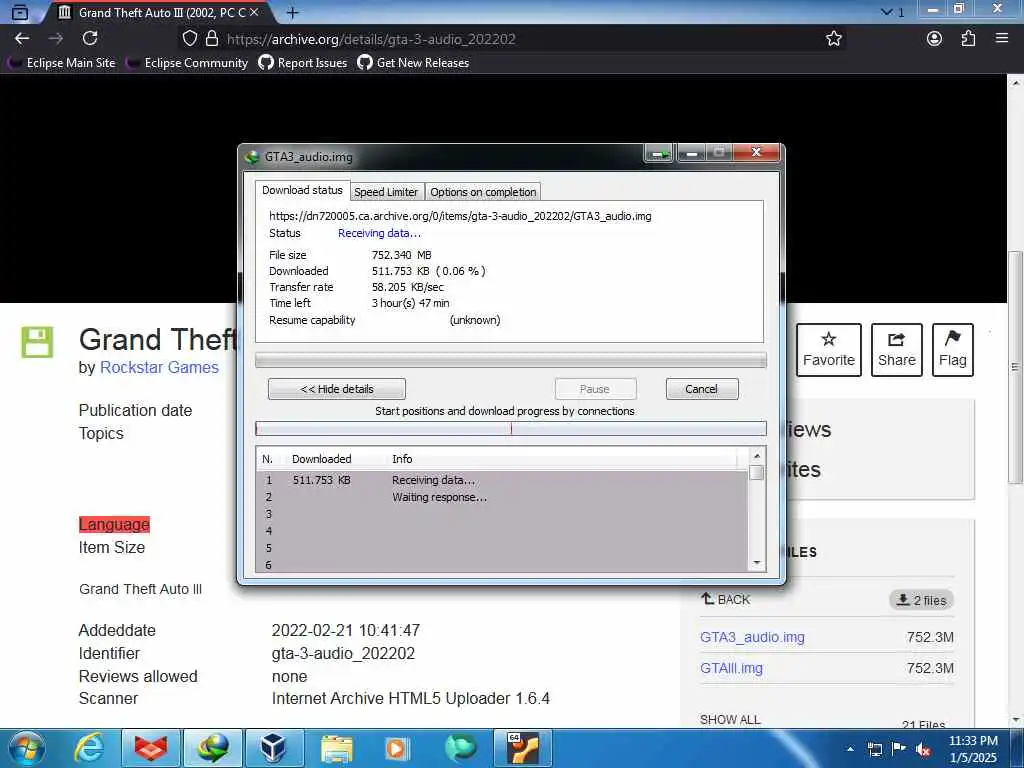Open the Windows Start button

pos(25,748)
